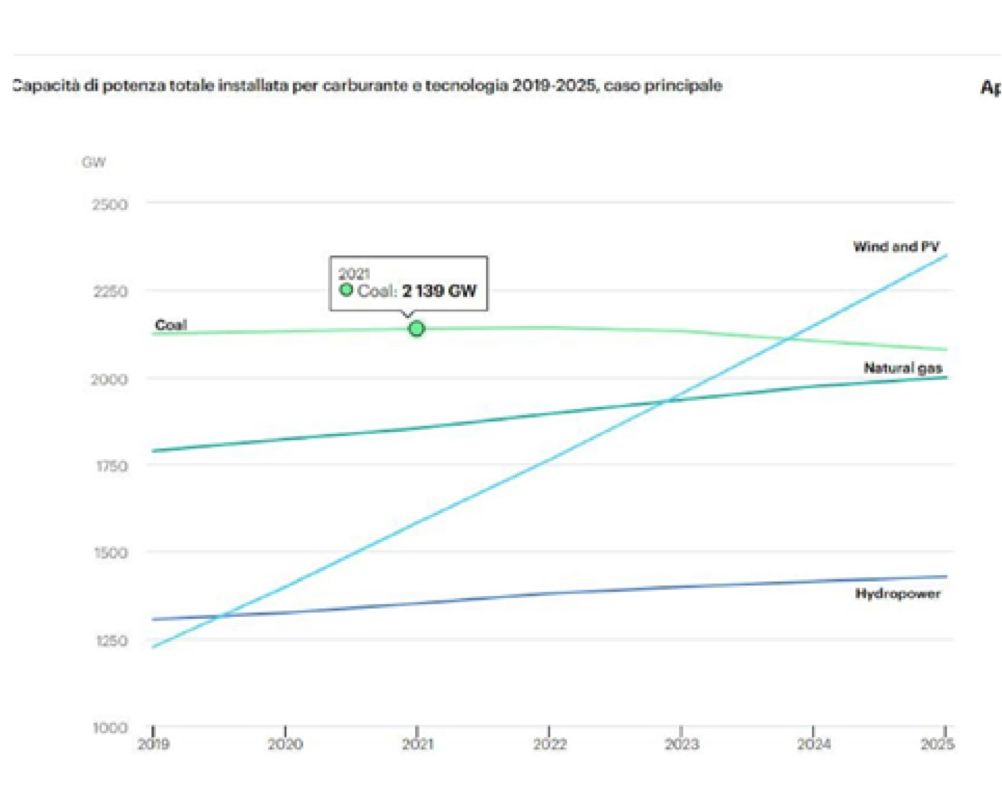Image resolution: width=1002 pixels, height=812 pixels.
Task: Select the 'Wind and PV' line label
Action: pyautogui.click(x=896, y=246)
